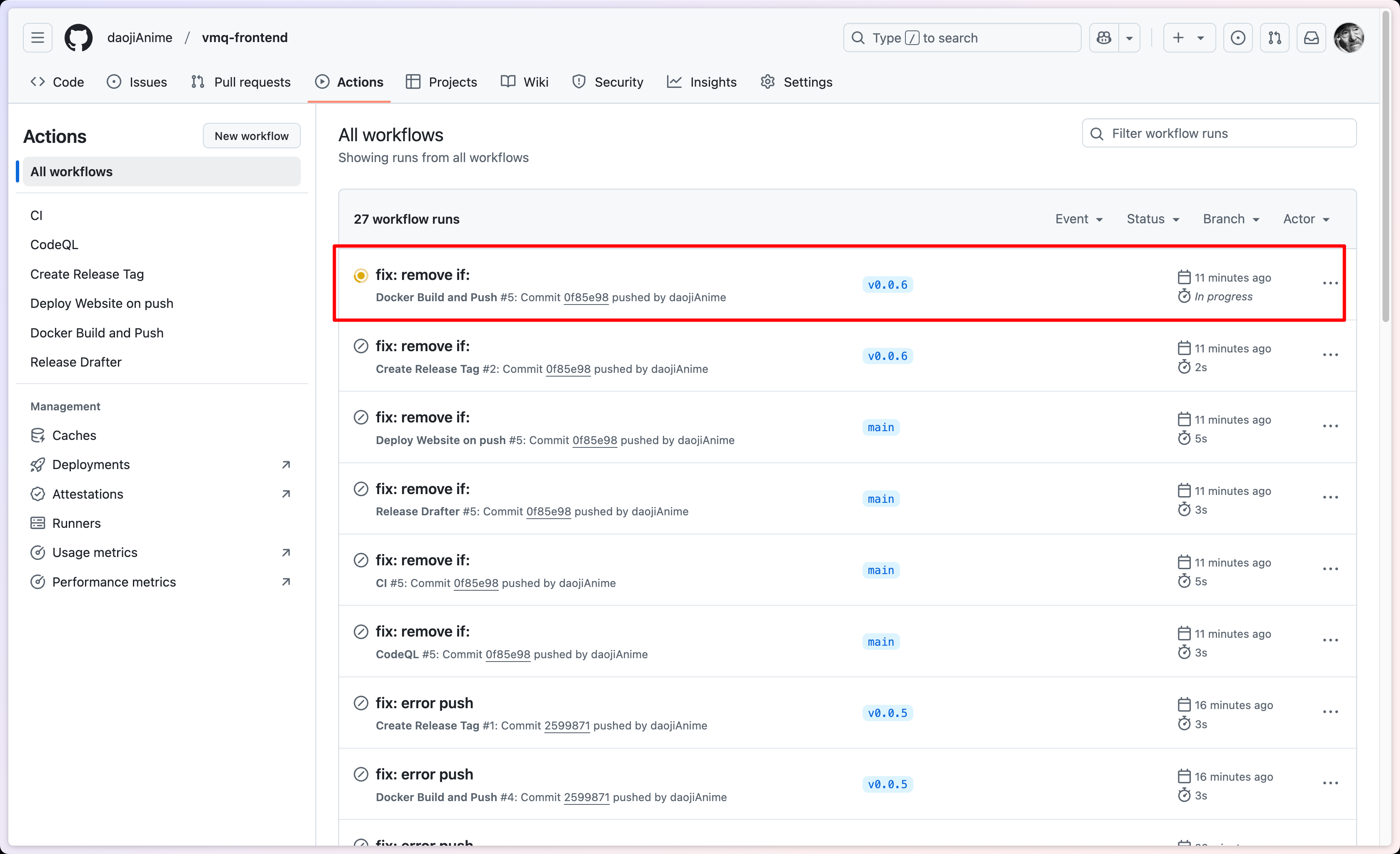This screenshot has width=1400, height=854.
Task: Click skipped status icon of CodeQL #5 run
Action: pos(361,632)
